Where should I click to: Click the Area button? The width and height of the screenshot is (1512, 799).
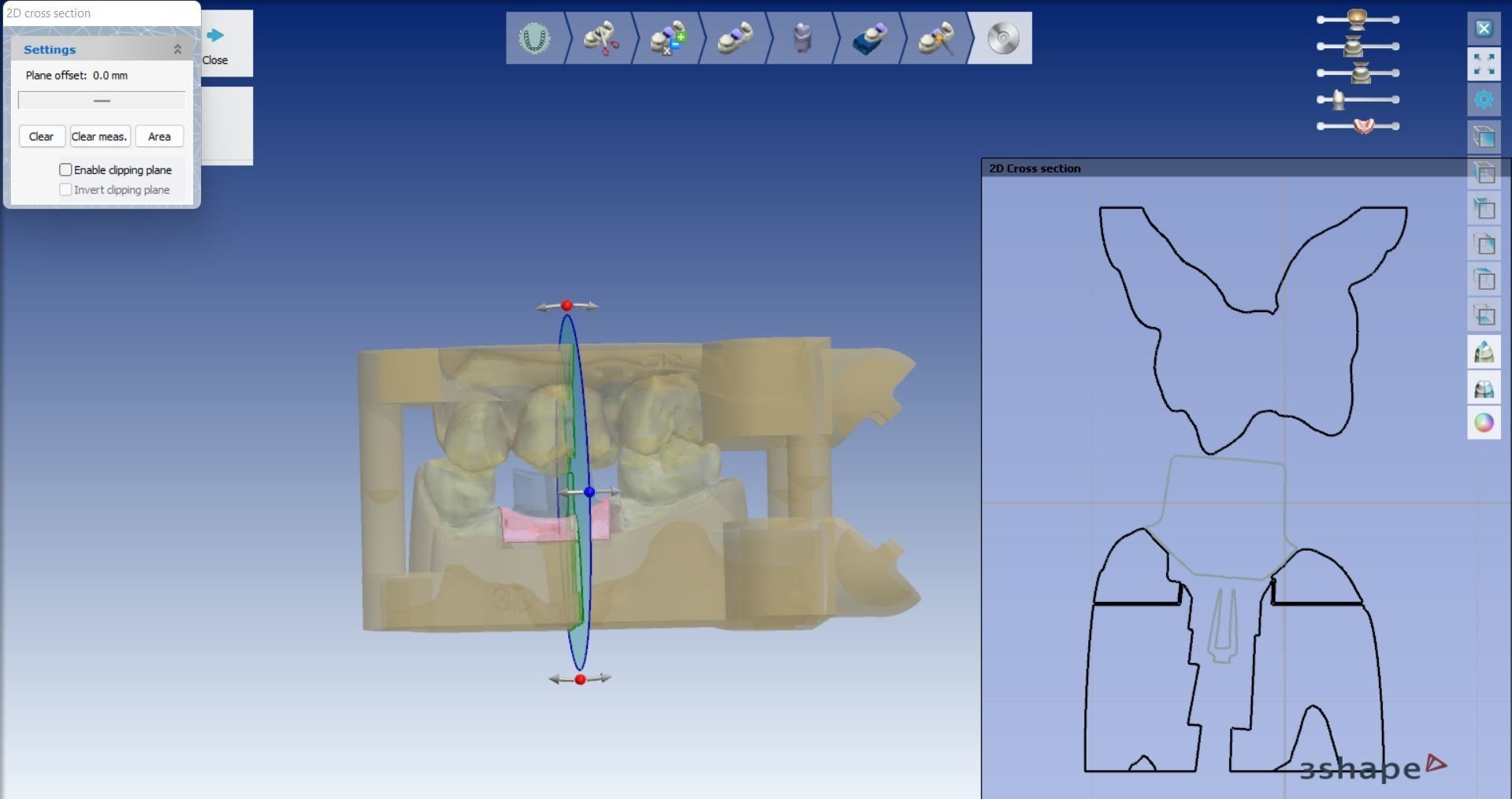point(159,136)
